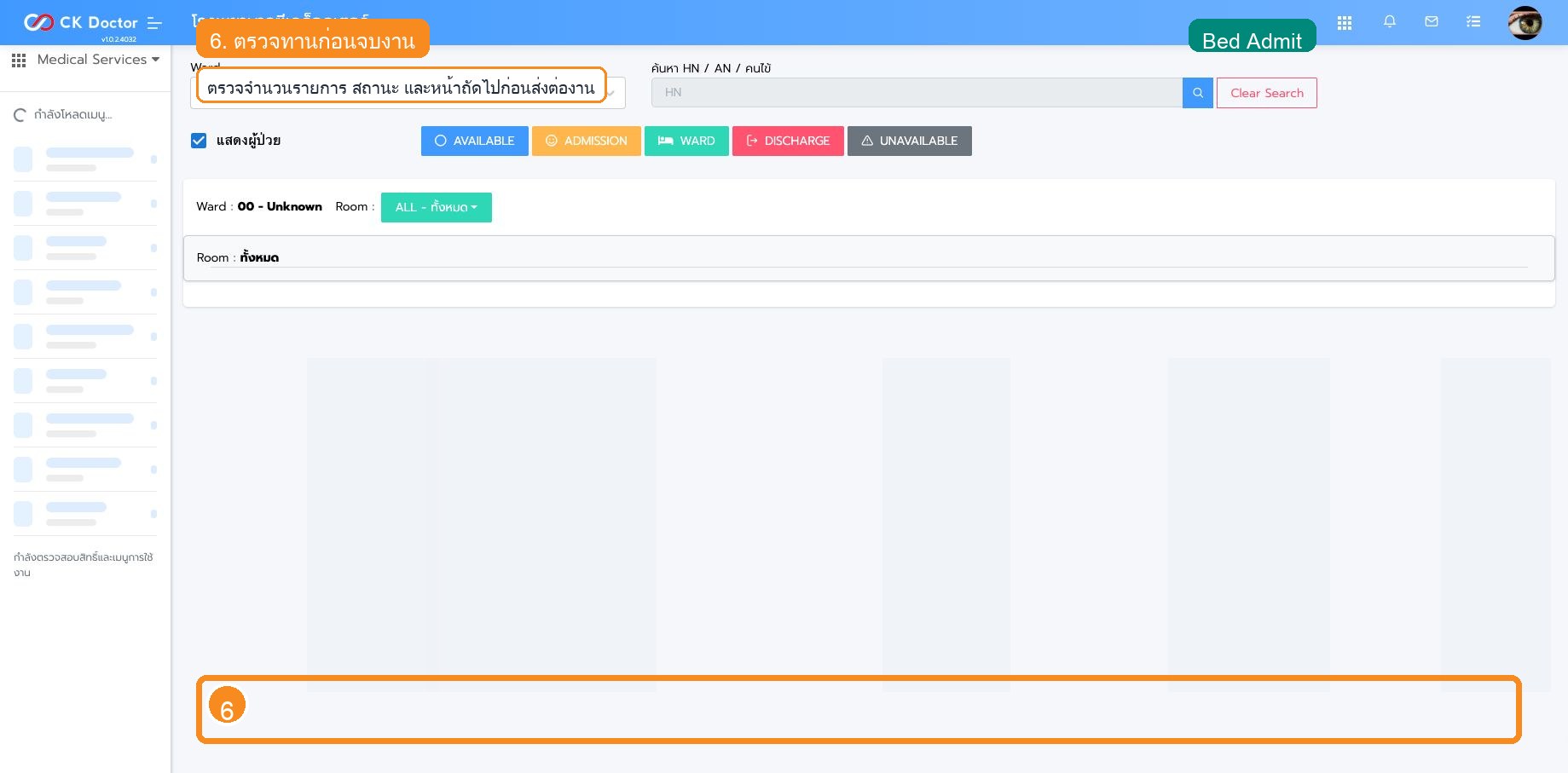
Task: Toggle the แสดงผู้ป่วย checkbox
Action: pyautogui.click(x=199, y=141)
